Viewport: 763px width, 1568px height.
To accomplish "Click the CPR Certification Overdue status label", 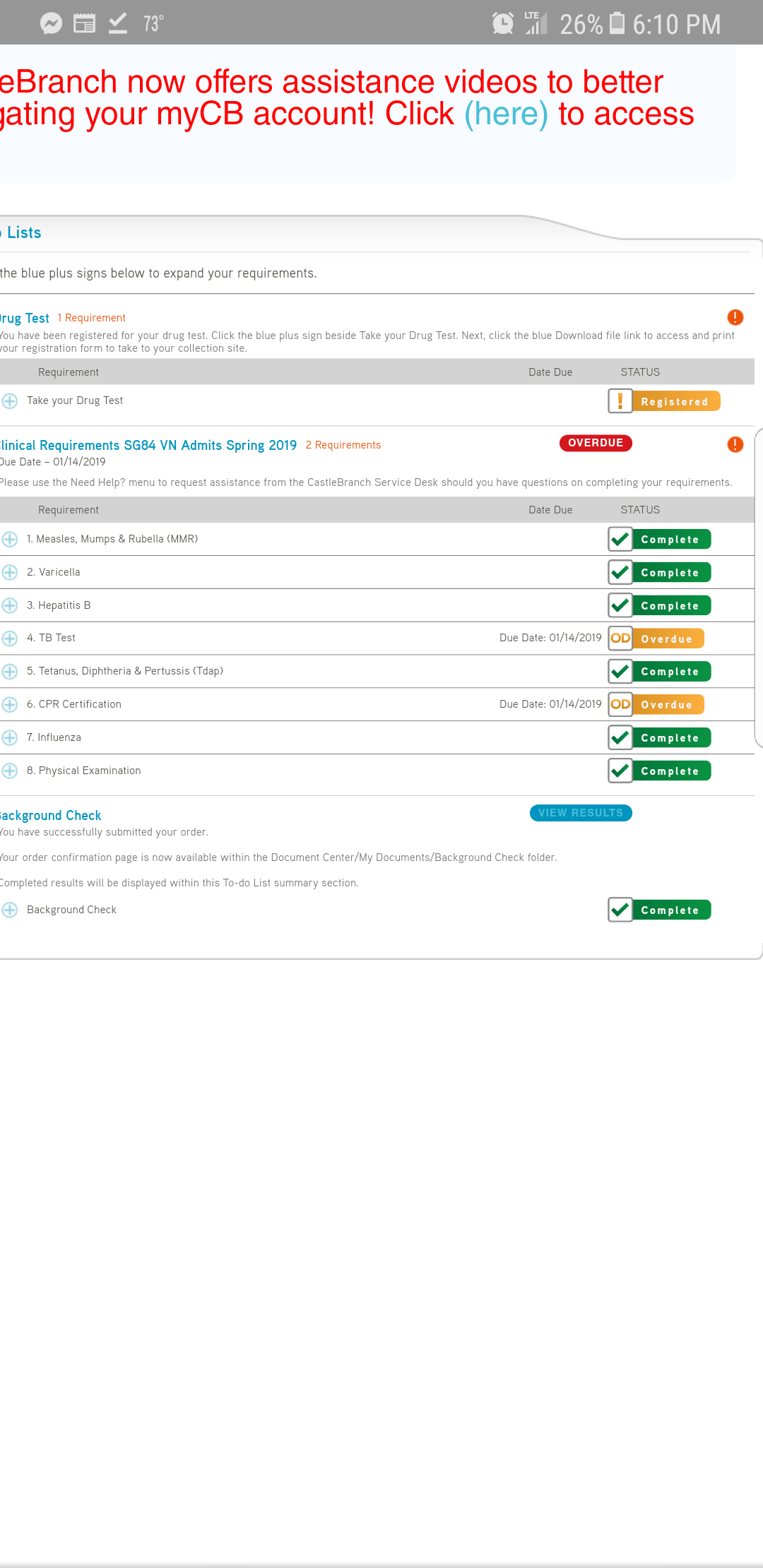I will click(668, 705).
